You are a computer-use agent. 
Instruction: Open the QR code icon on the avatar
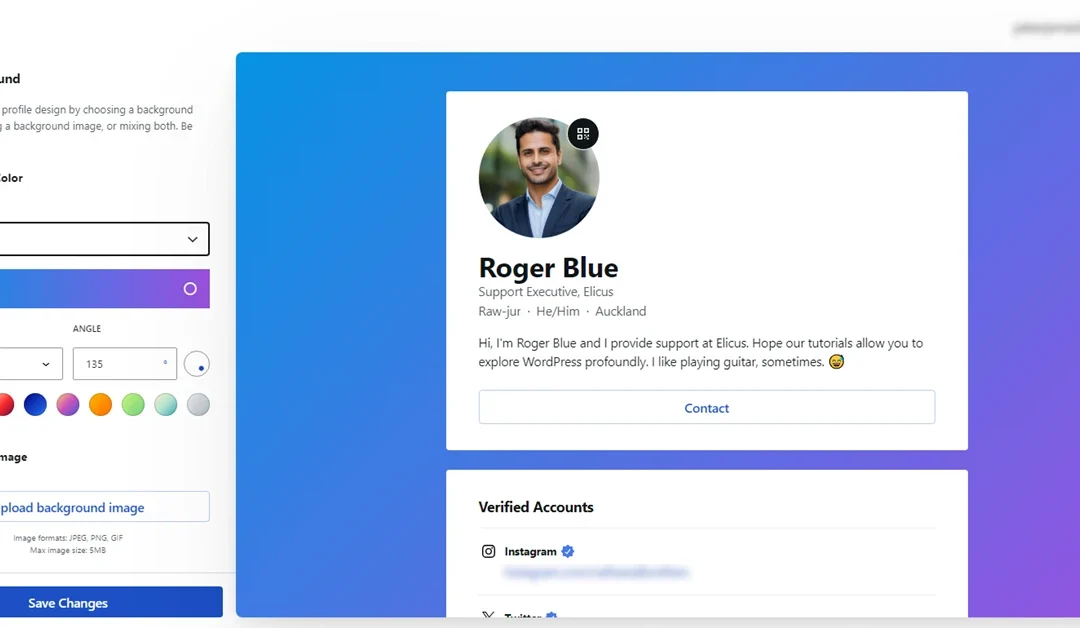click(x=583, y=134)
